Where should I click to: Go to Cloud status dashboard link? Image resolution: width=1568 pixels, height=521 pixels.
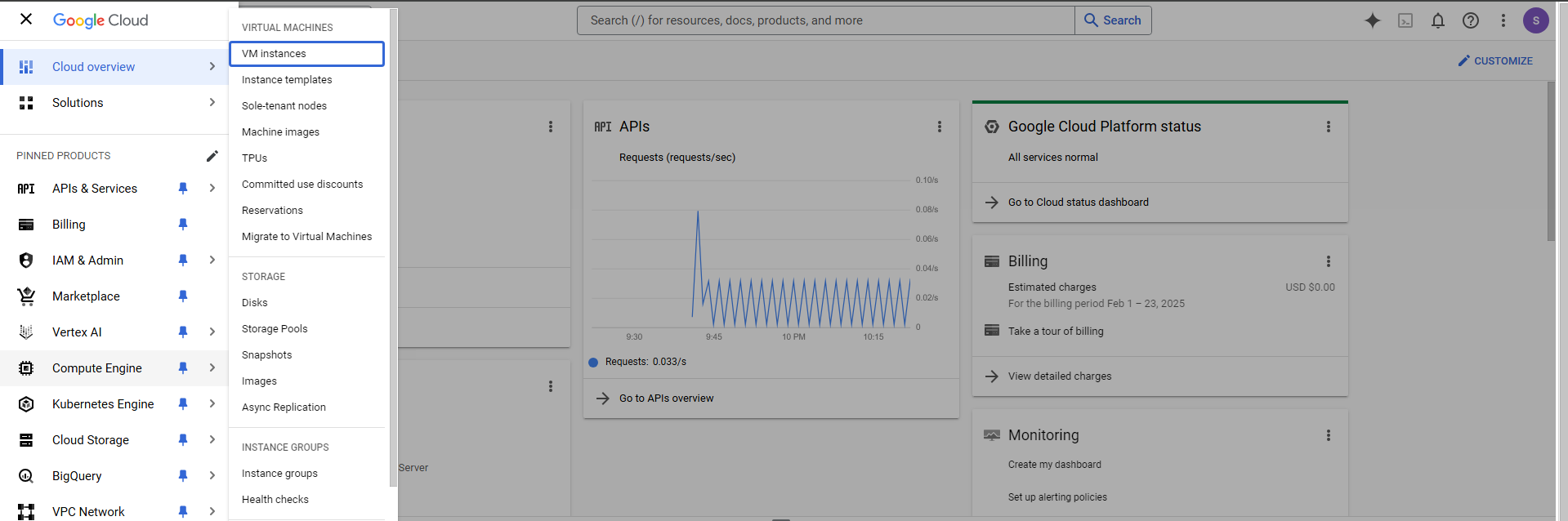[1078, 203]
